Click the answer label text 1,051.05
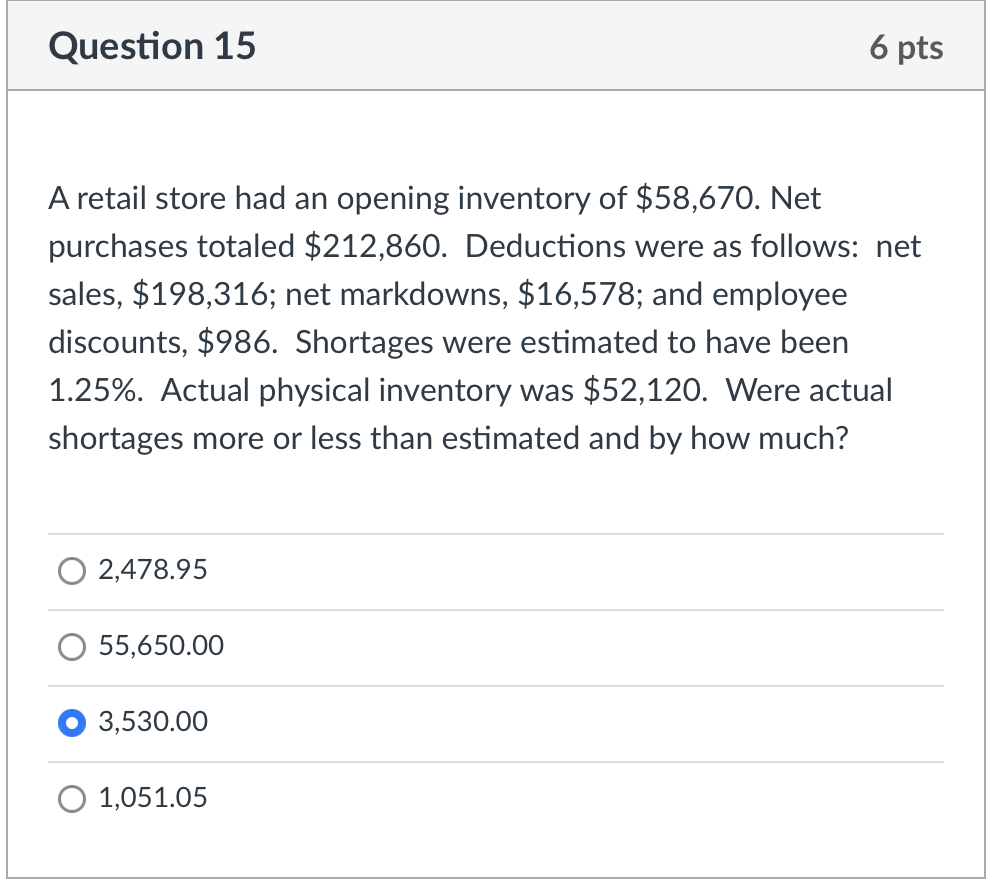This screenshot has width=1006, height=895. 152,798
